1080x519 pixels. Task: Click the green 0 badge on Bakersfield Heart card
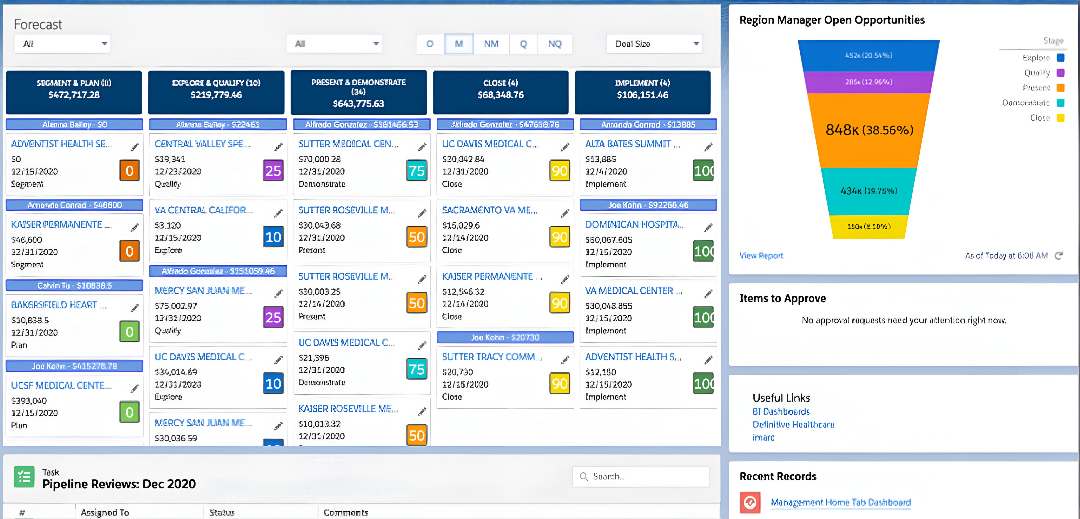click(129, 331)
